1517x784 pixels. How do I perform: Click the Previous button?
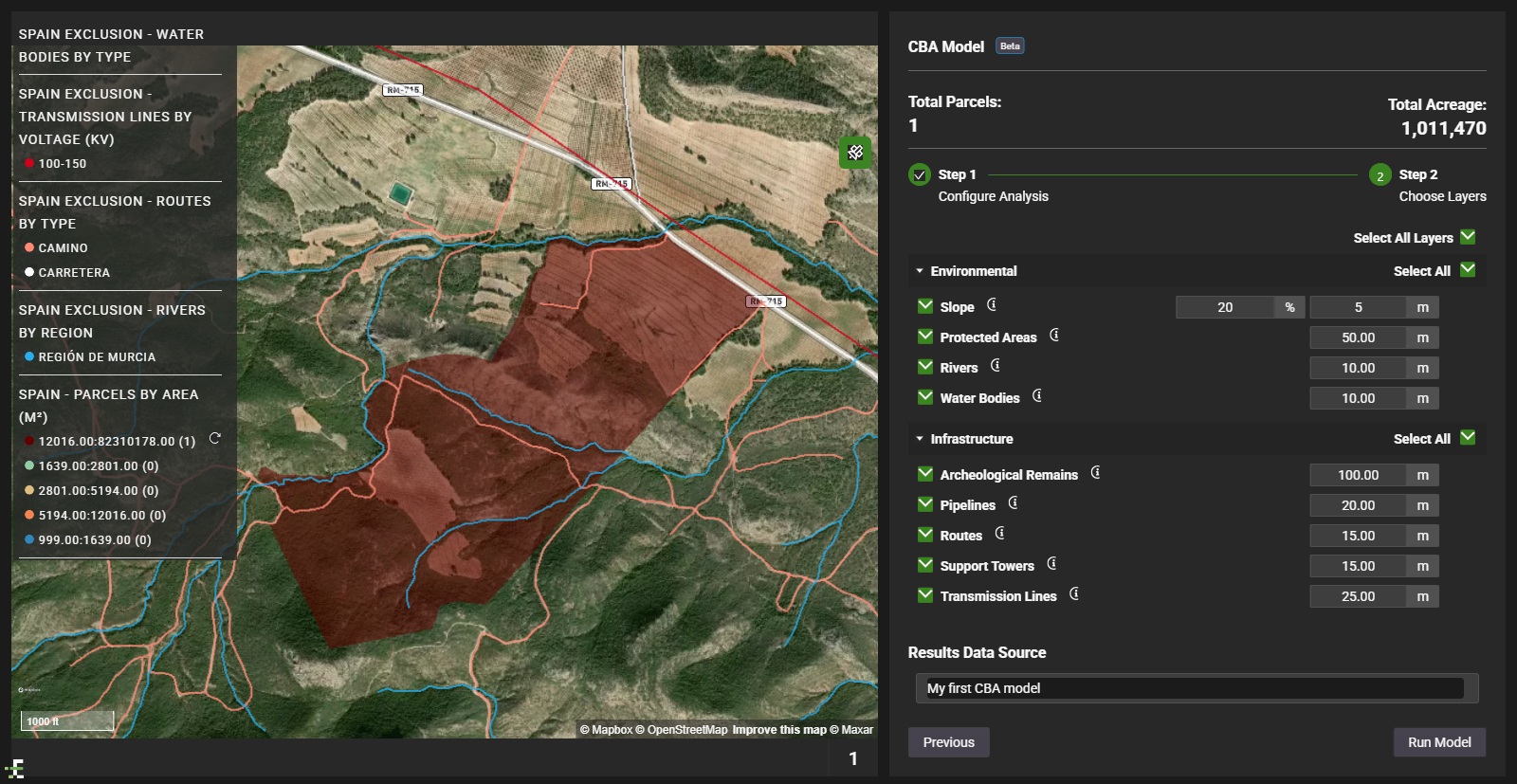pos(949,742)
